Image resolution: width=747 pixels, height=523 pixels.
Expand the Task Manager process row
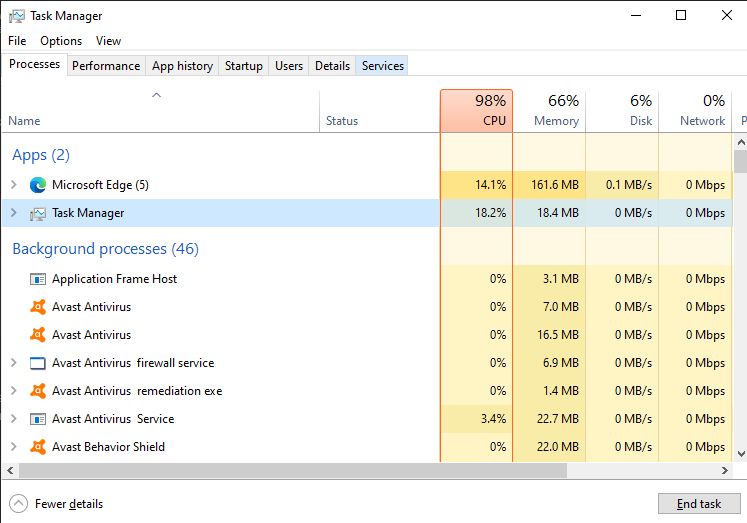click(14, 212)
